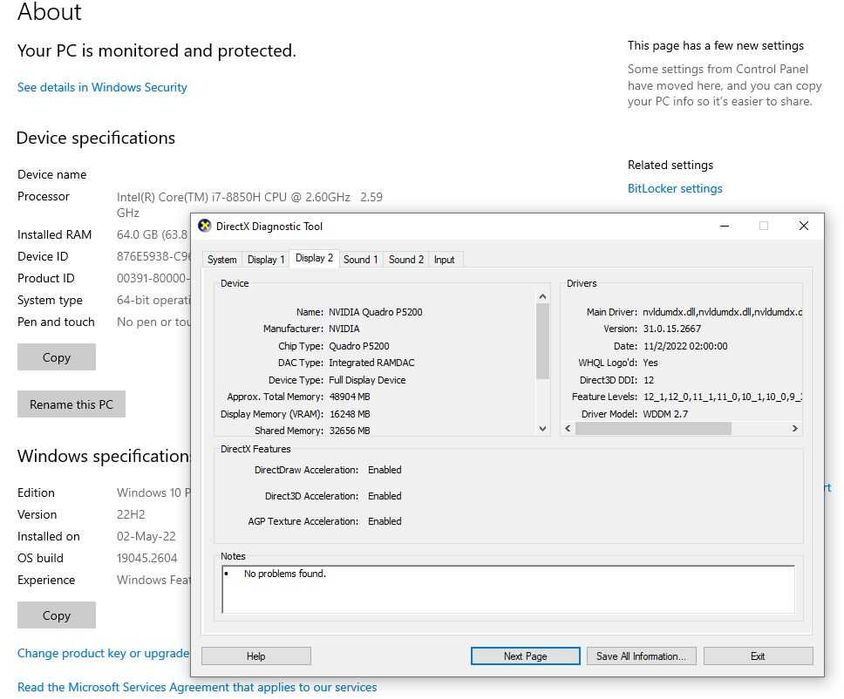Screen dimensions: 844x699
Task: Select the Intel Core i7-8850H processor text
Action: [x=250, y=204]
